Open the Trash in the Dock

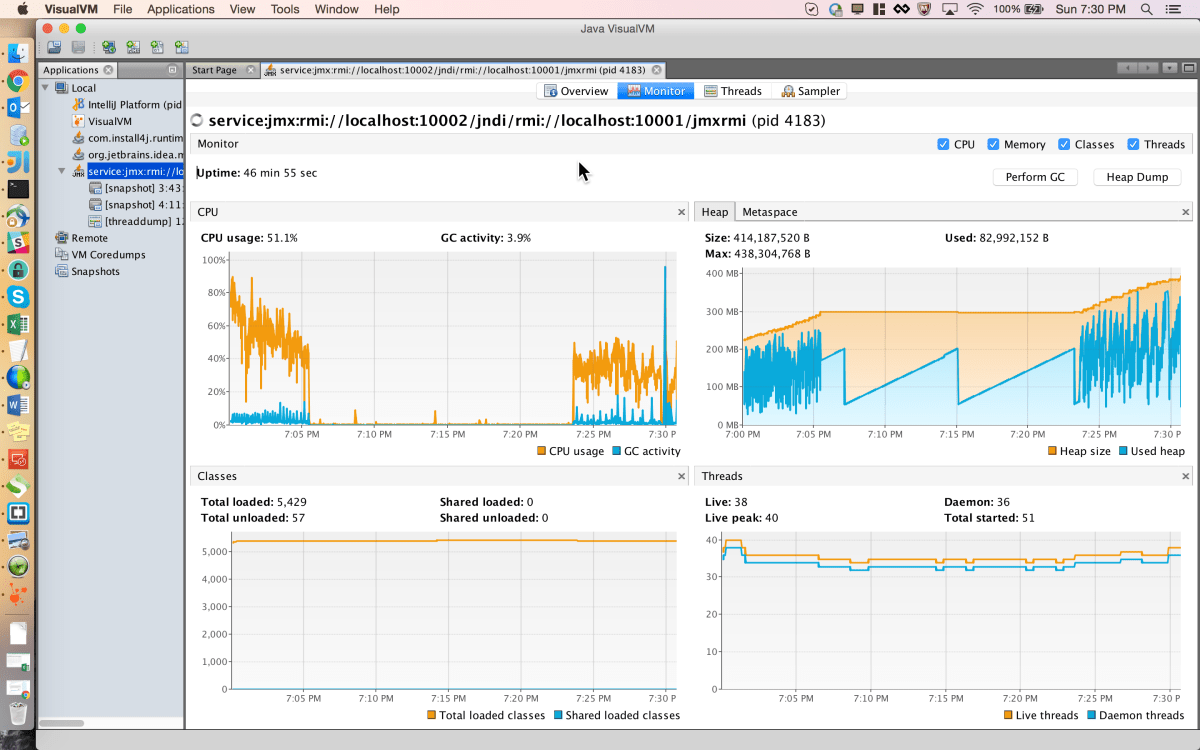[x=18, y=713]
